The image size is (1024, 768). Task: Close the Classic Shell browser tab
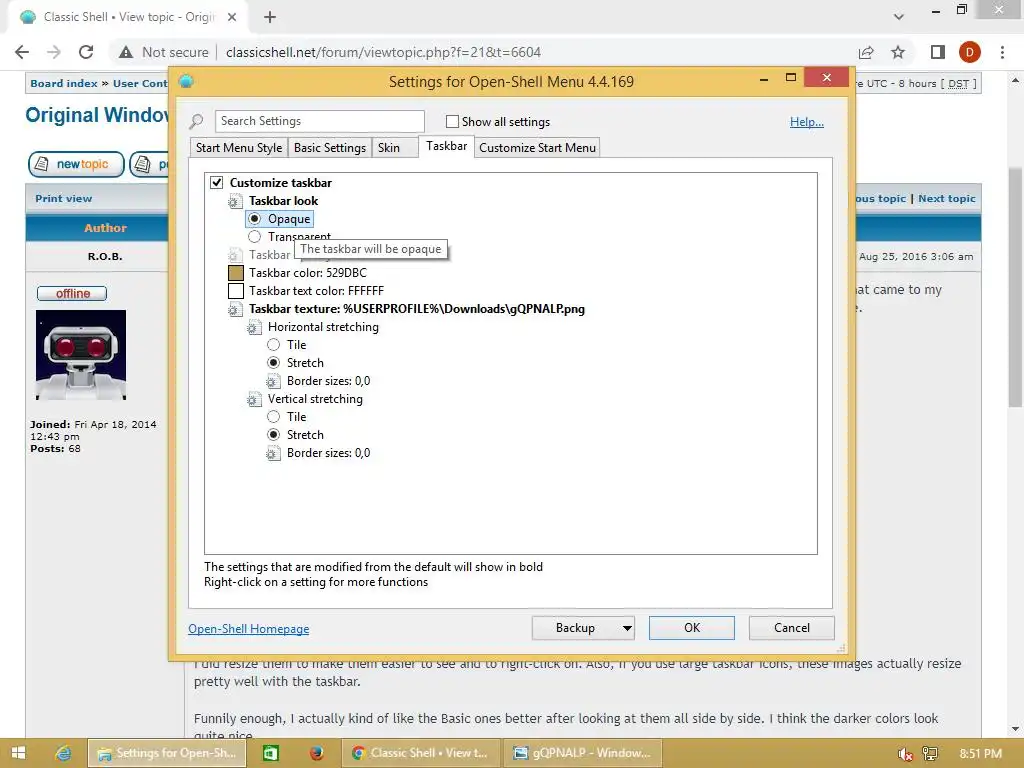pos(232,17)
